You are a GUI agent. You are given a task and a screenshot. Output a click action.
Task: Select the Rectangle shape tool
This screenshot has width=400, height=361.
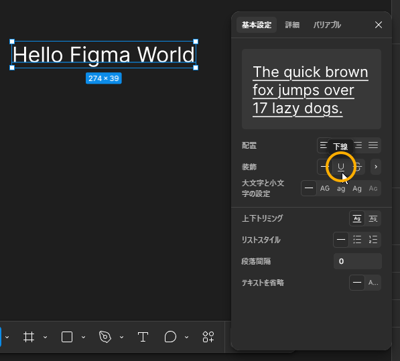pyautogui.click(x=67, y=337)
